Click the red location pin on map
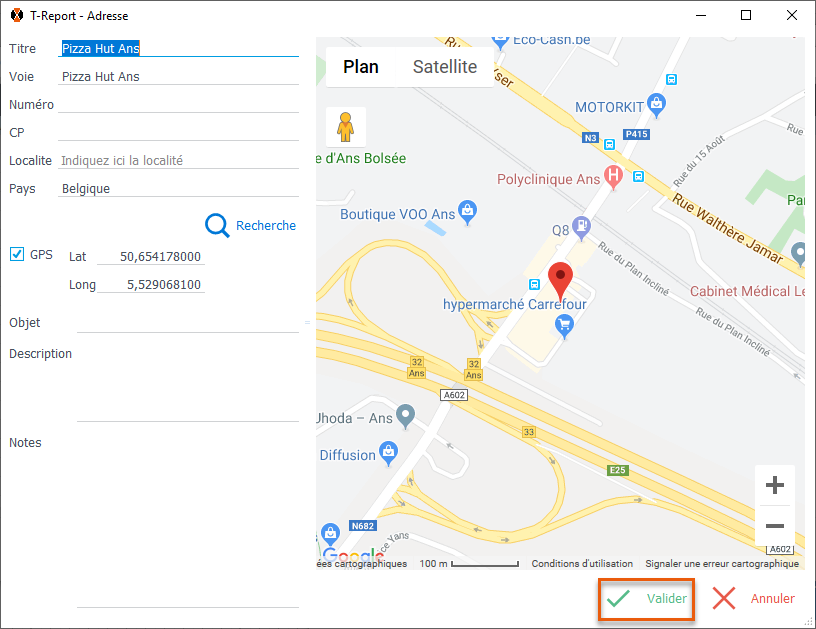The height and width of the screenshot is (629, 816). point(561,277)
